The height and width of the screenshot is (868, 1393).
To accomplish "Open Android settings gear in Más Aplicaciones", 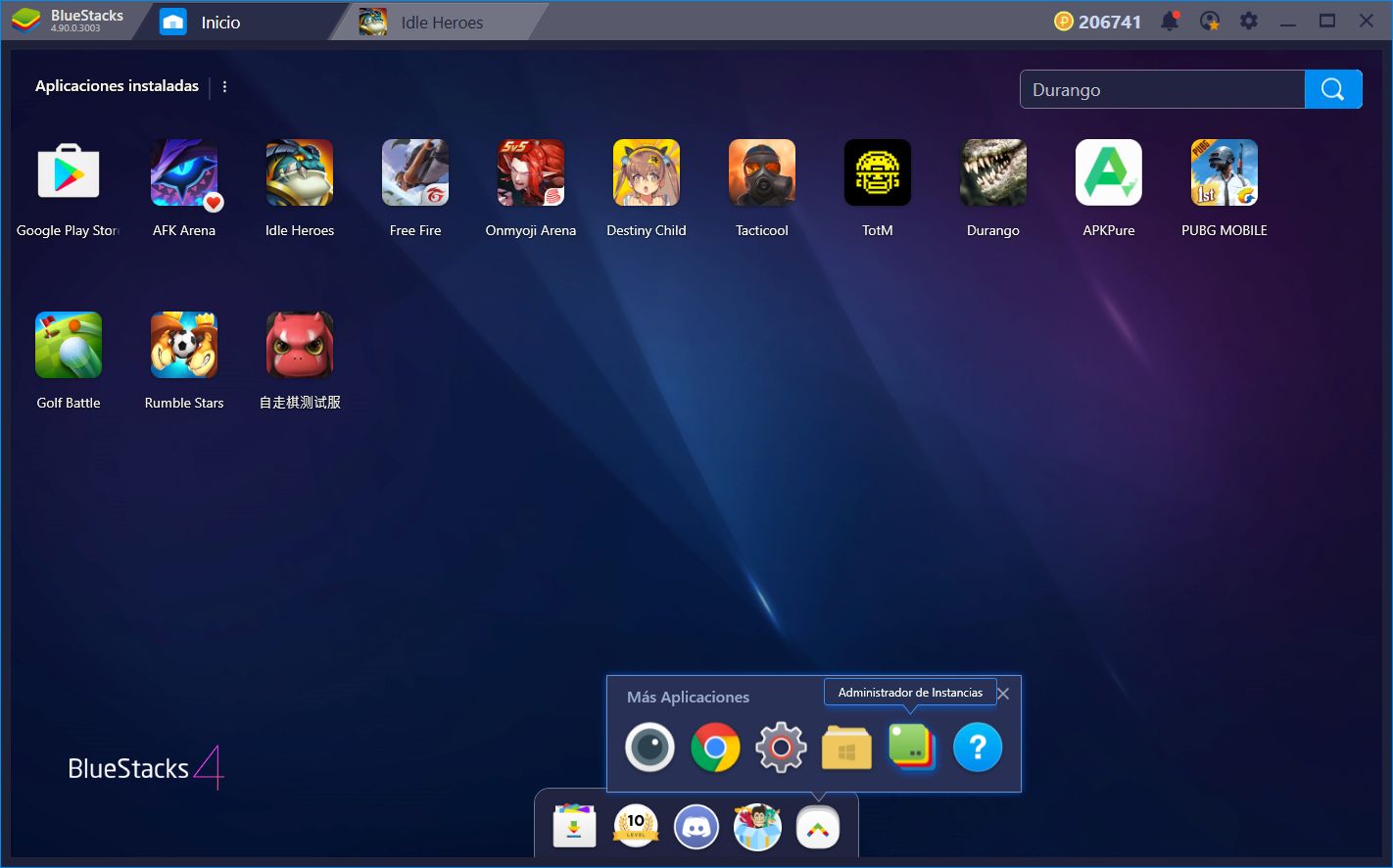I will click(x=781, y=747).
